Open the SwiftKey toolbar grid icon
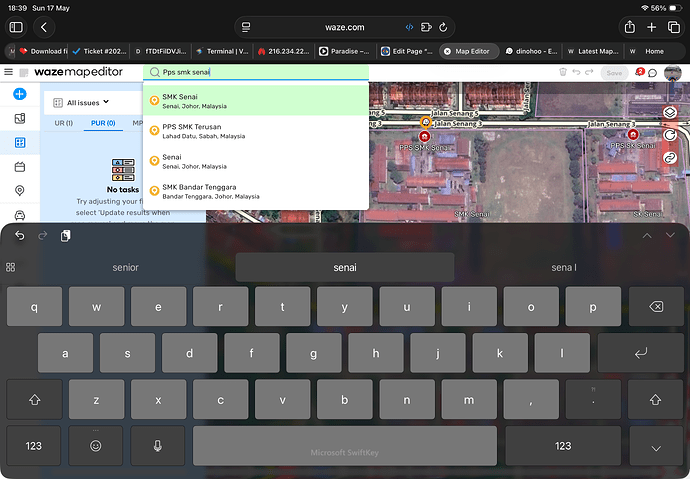690x479 pixels. [11, 267]
